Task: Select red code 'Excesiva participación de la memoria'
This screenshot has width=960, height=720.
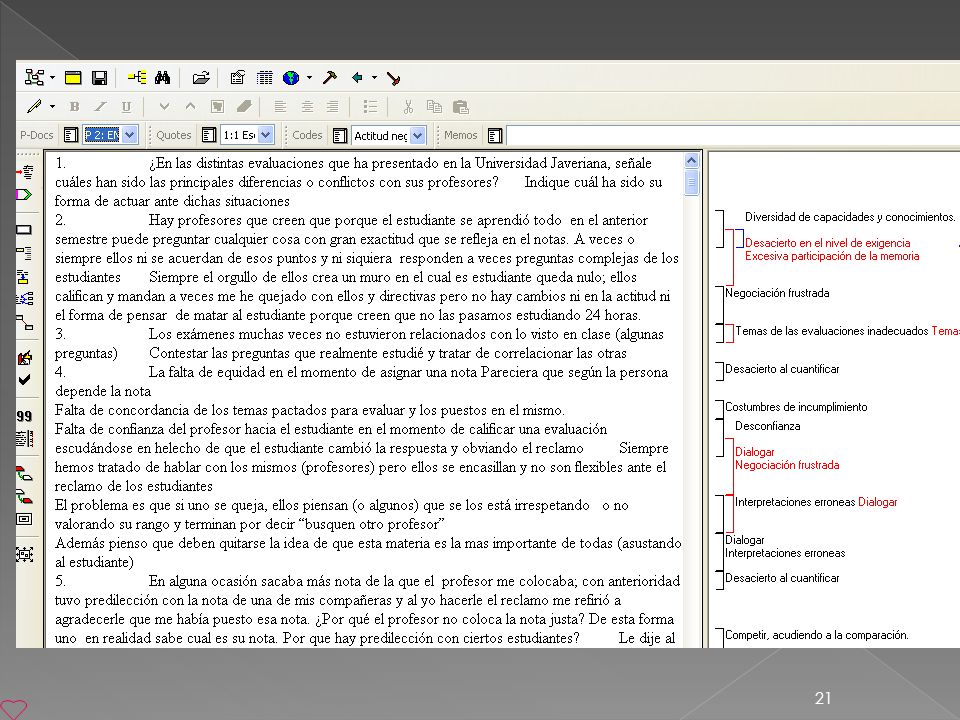Action: (x=831, y=256)
